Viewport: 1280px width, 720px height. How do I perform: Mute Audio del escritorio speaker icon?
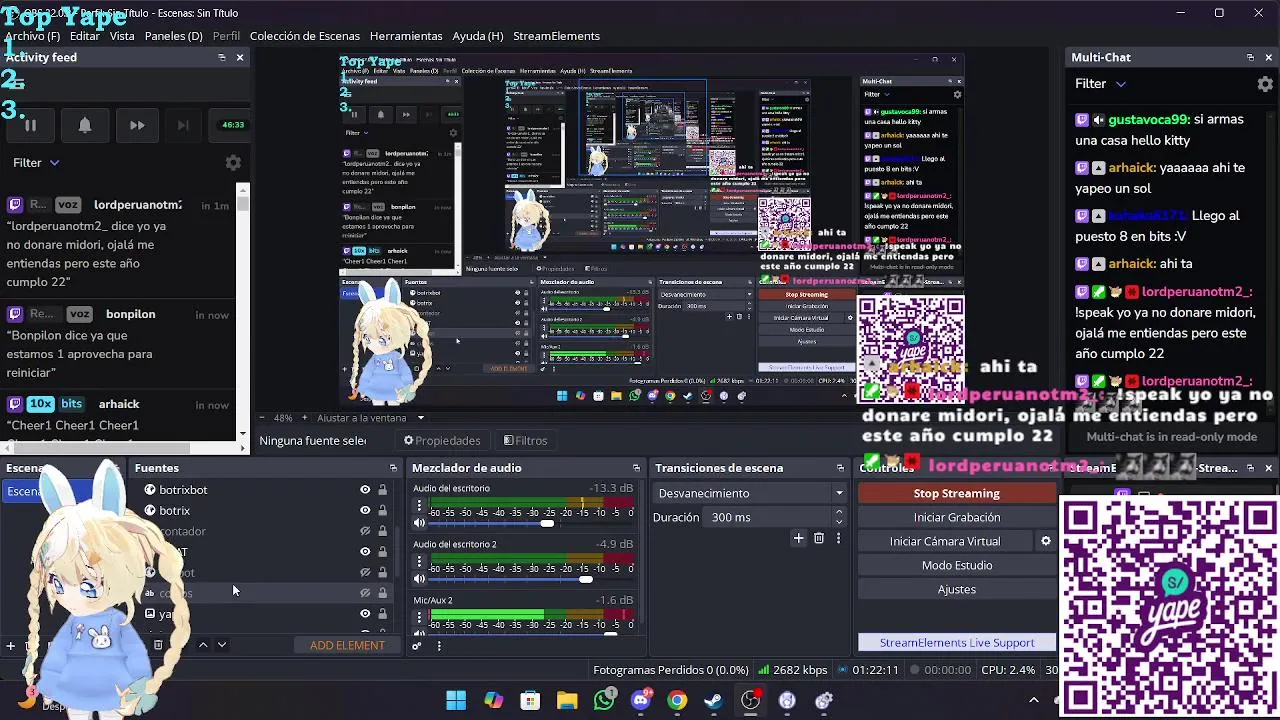(x=419, y=523)
